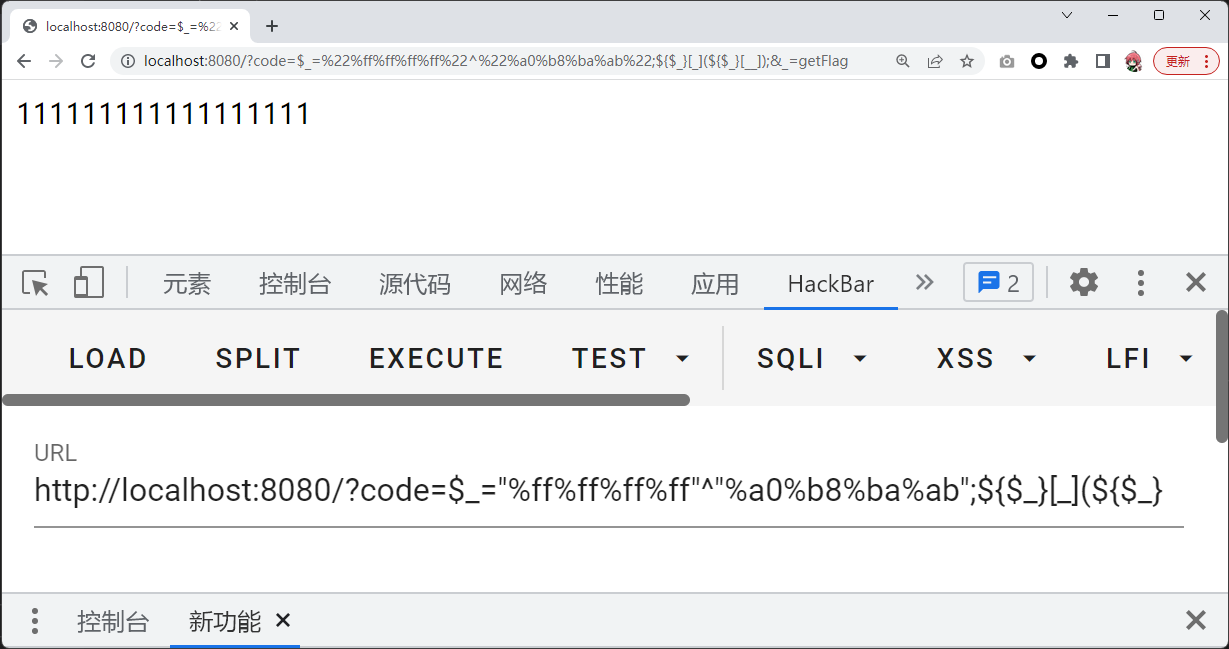
Task: Switch to the 网络 tab
Action: point(523,284)
